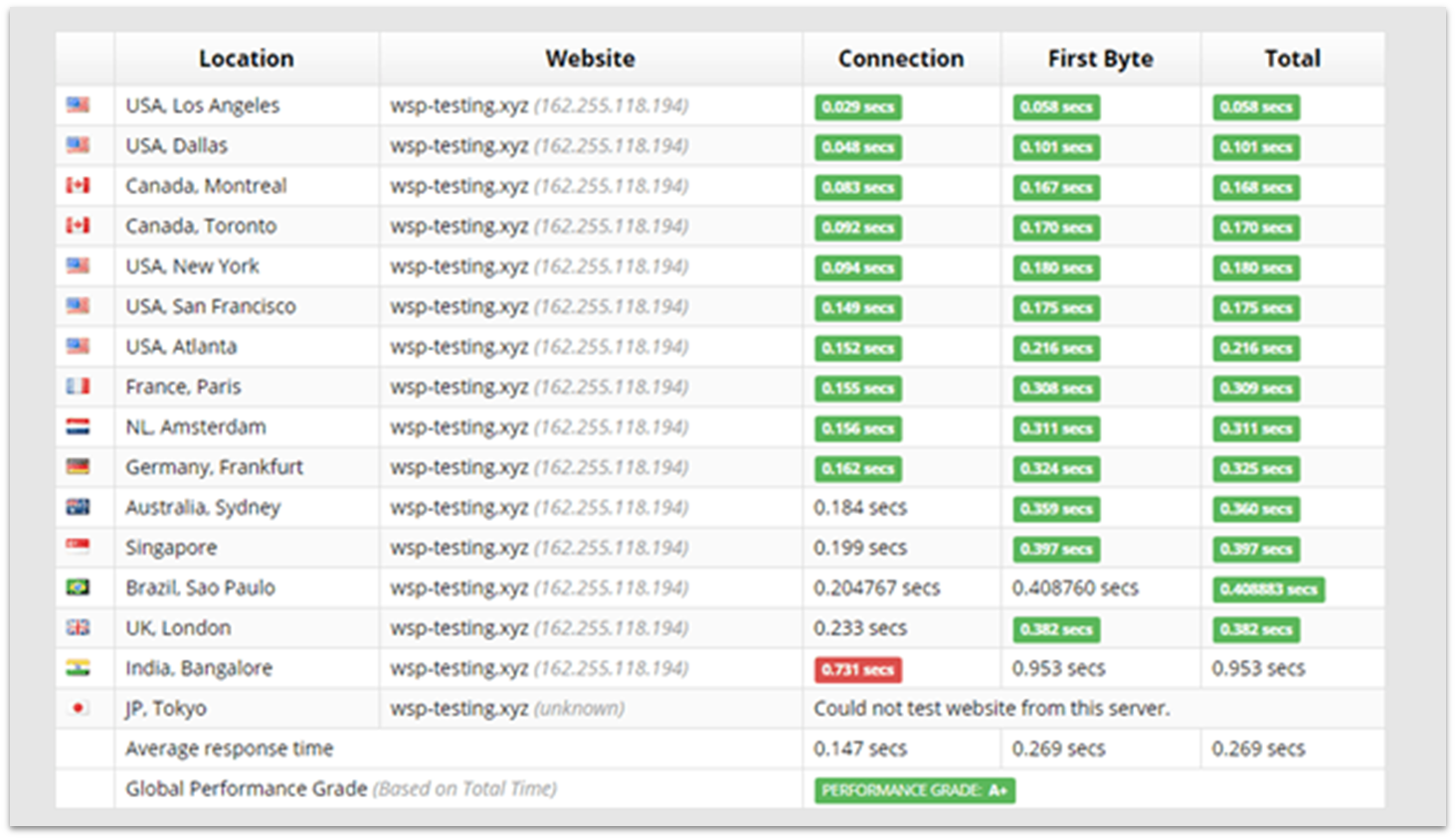This screenshot has width=1456, height=839.
Task: Click the US flag beside New York
Action: (x=78, y=265)
